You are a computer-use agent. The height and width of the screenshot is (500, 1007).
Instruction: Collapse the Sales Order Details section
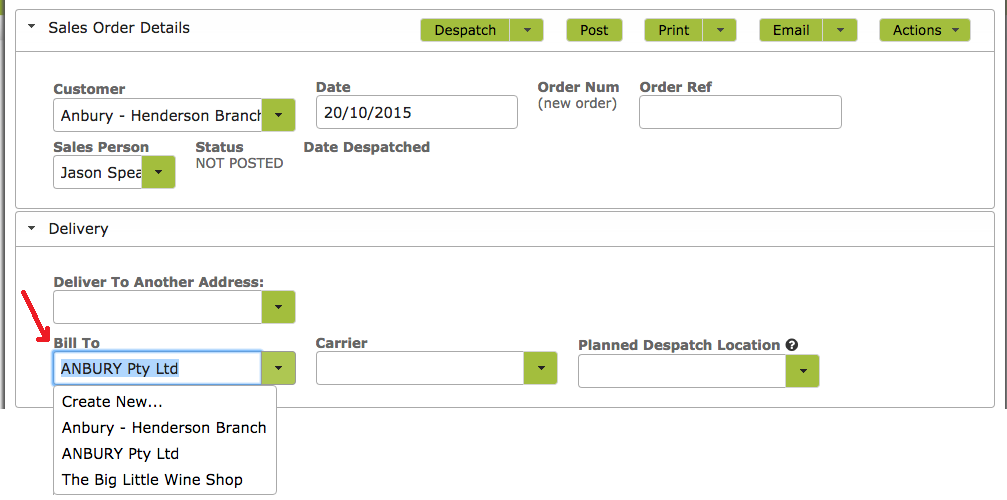click(31, 28)
